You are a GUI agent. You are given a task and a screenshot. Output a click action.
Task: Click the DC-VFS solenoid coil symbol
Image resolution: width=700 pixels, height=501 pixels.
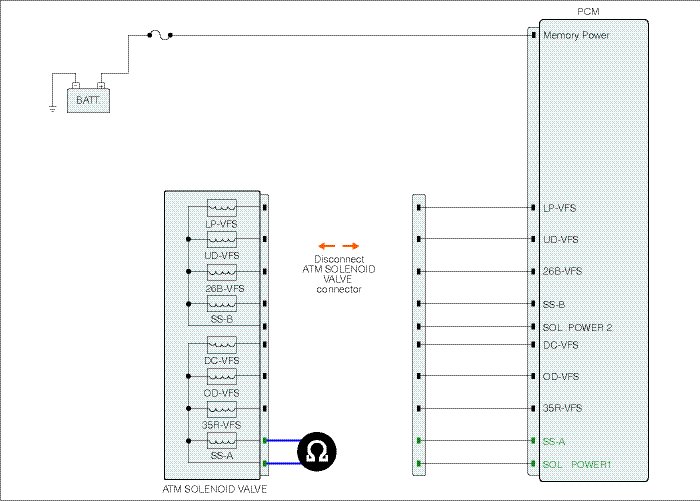(x=222, y=345)
